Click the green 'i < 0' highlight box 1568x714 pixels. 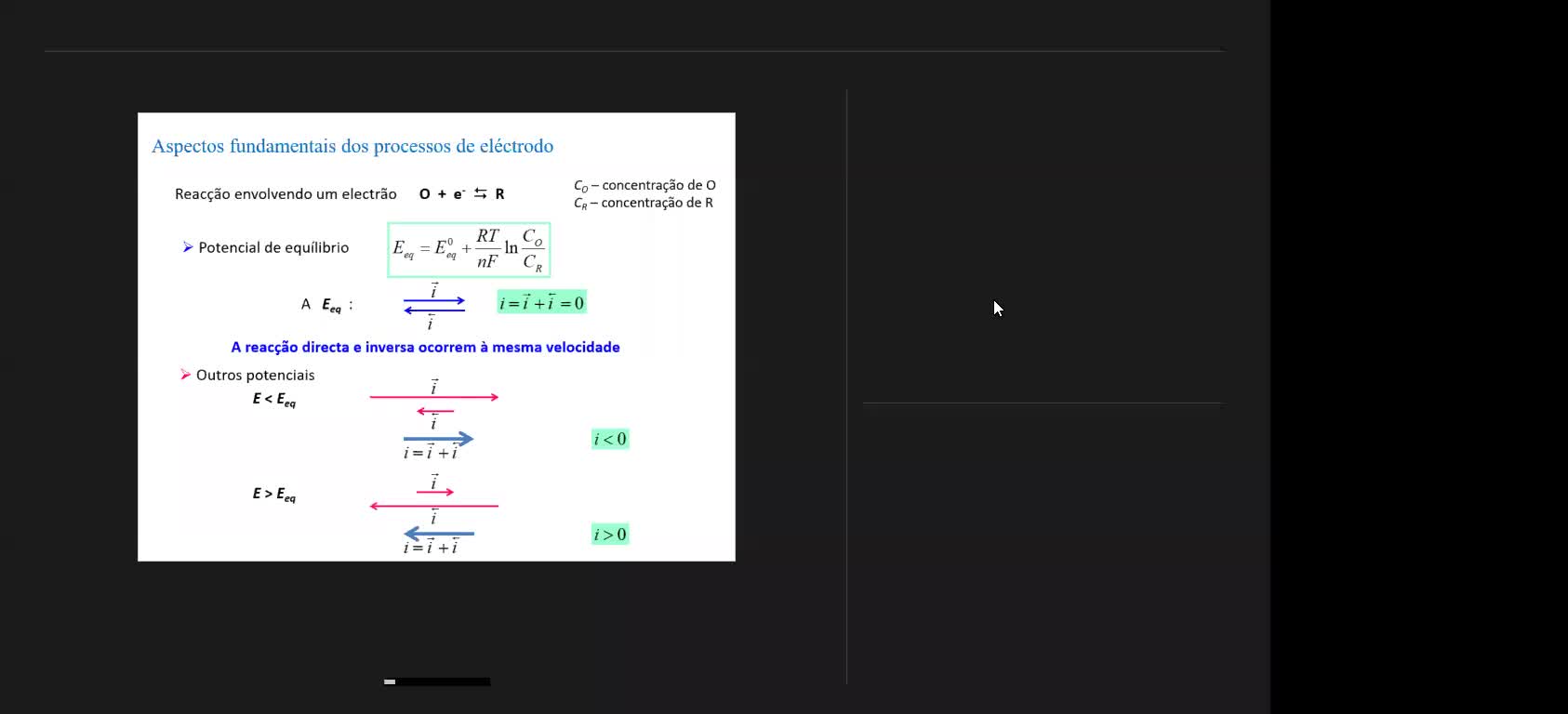coord(610,439)
